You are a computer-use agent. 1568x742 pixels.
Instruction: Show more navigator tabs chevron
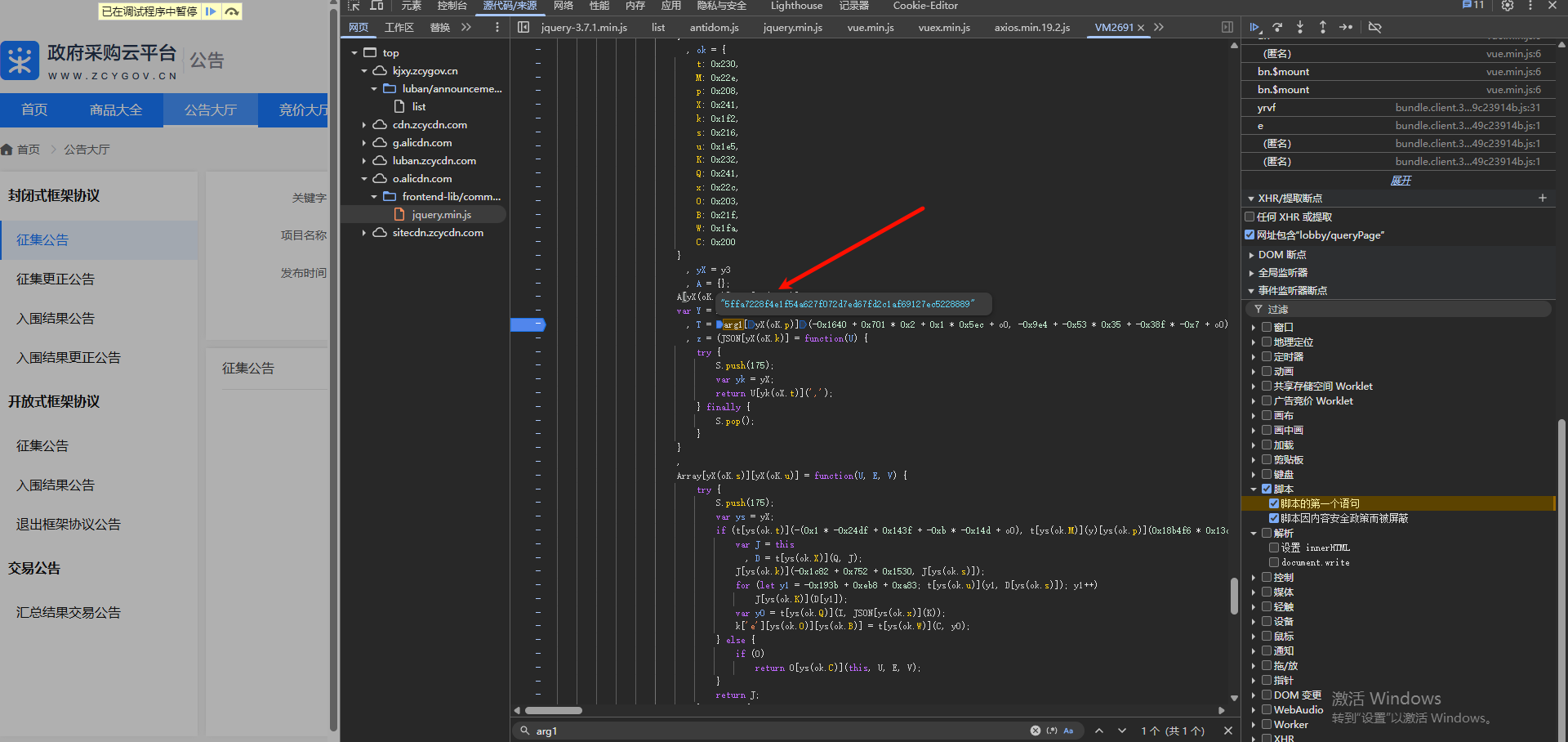466,27
